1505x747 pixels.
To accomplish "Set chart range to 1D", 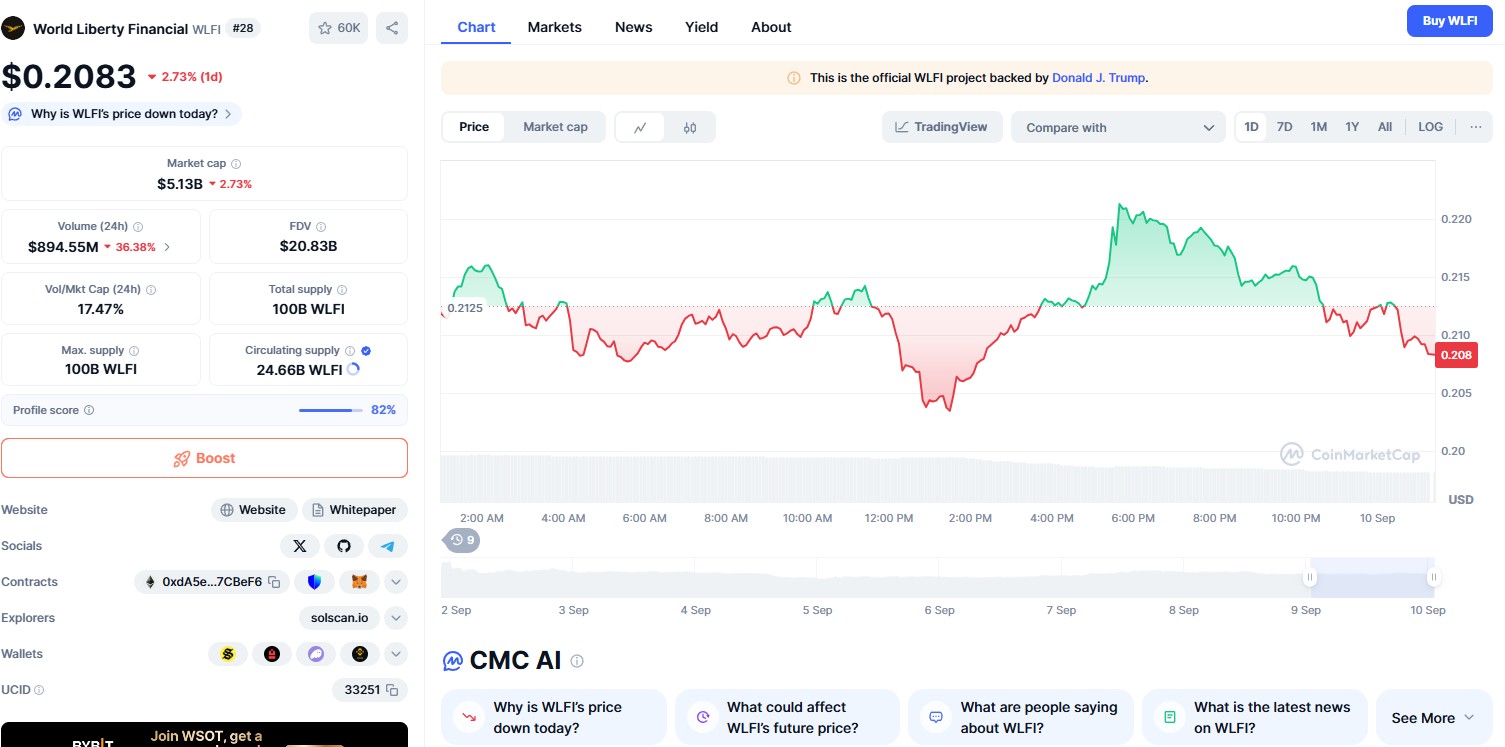I will pos(1251,127).
